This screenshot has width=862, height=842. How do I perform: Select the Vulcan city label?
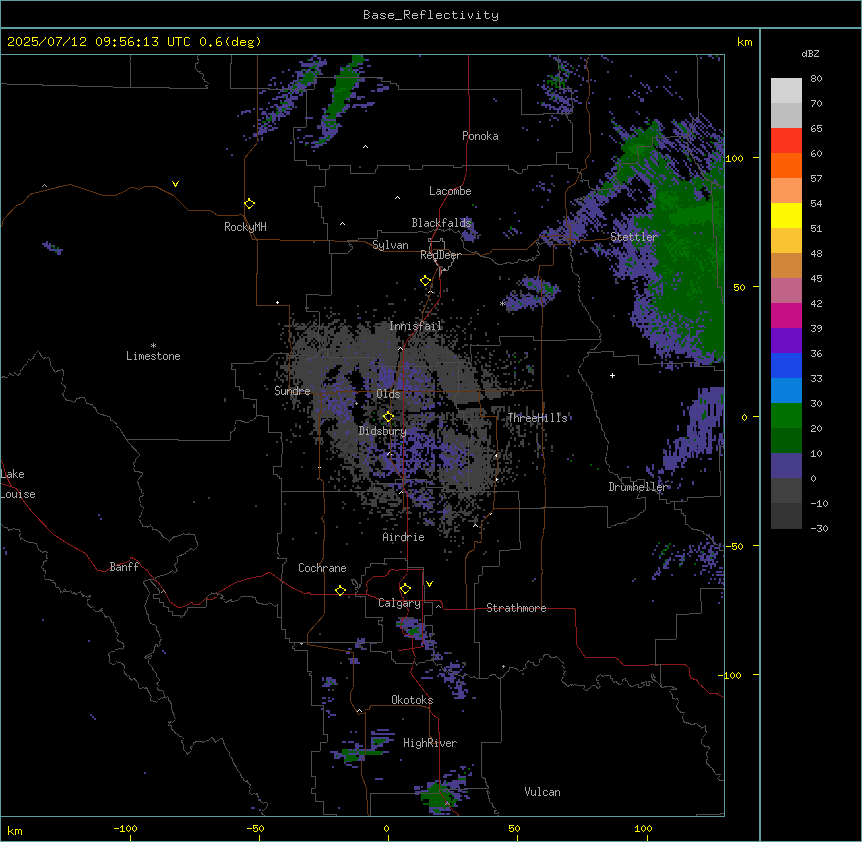click(x=542, y=792)
